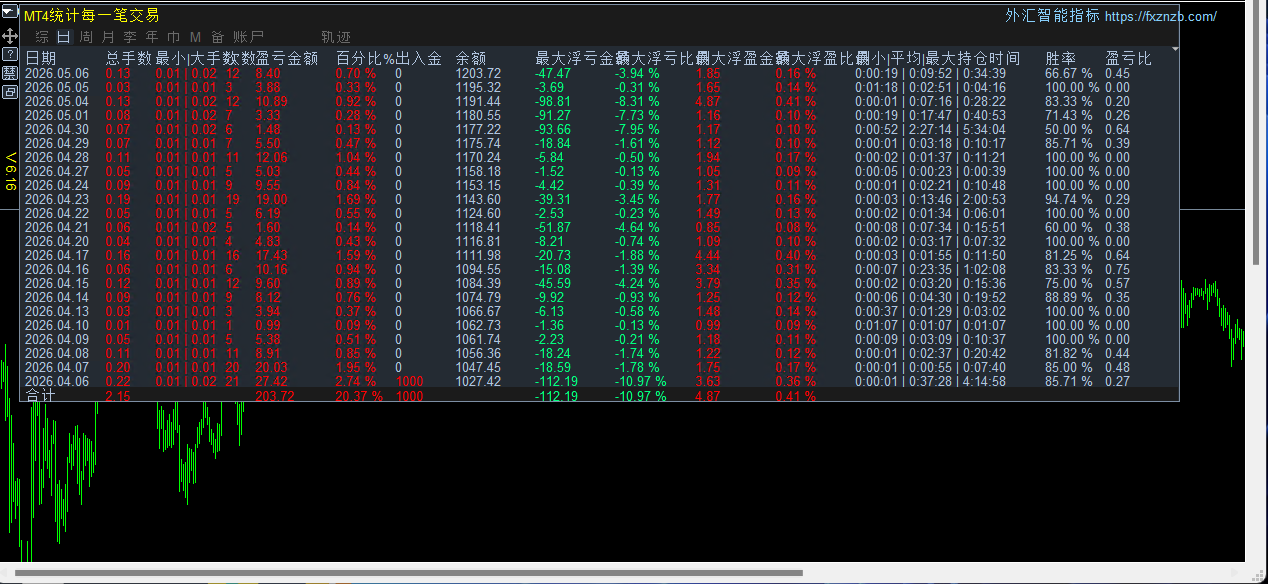Click the MT4统计每一笔交易 title
Viewport: 1268px width, 584px height.
pos(91,16)
